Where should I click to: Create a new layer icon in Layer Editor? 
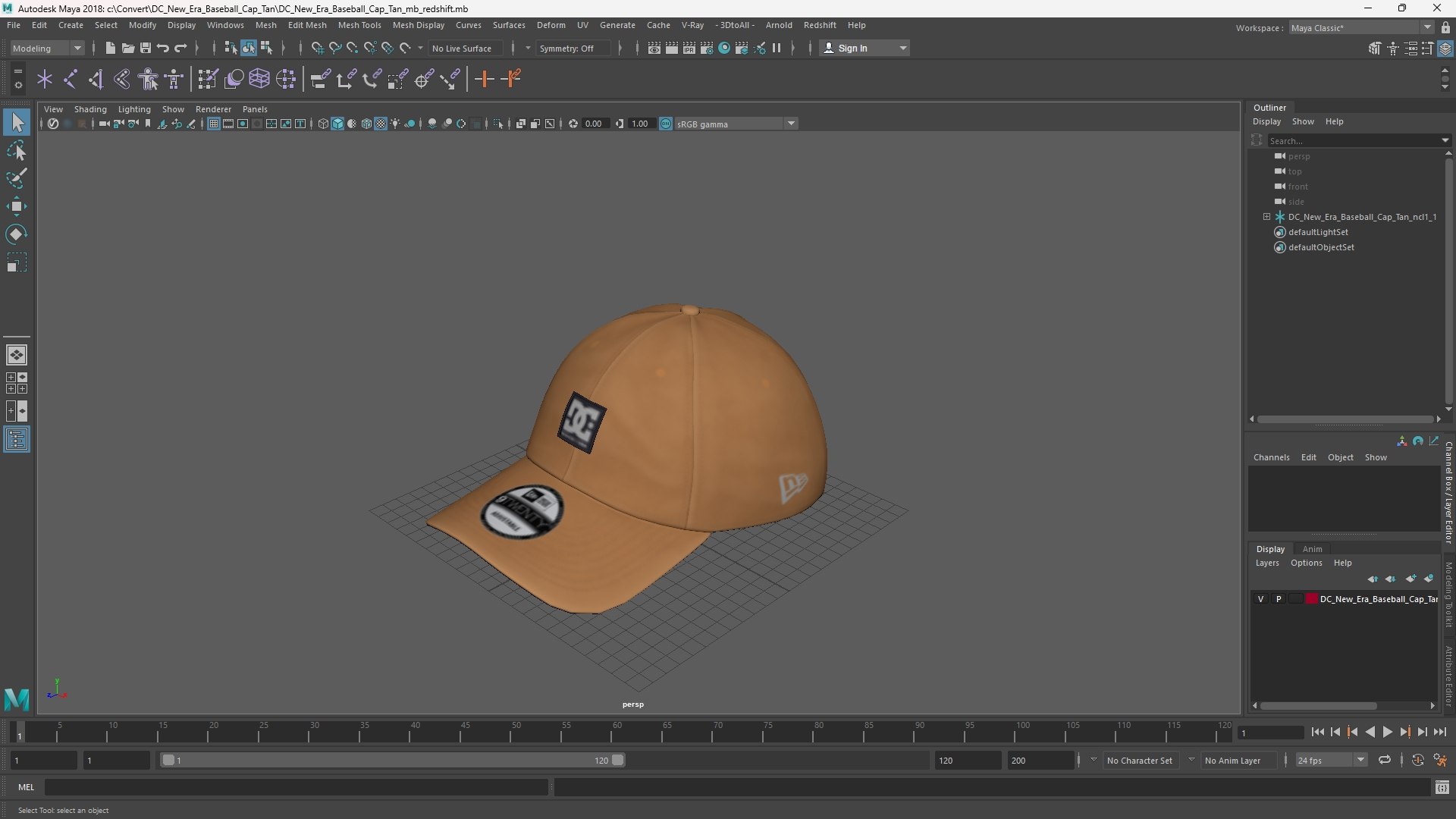click(x=1410, y=579)
